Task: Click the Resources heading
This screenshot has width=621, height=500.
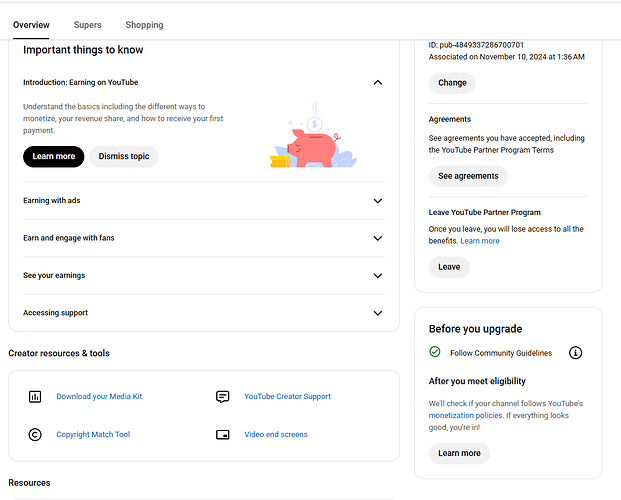Action: (x=29, y=483)
